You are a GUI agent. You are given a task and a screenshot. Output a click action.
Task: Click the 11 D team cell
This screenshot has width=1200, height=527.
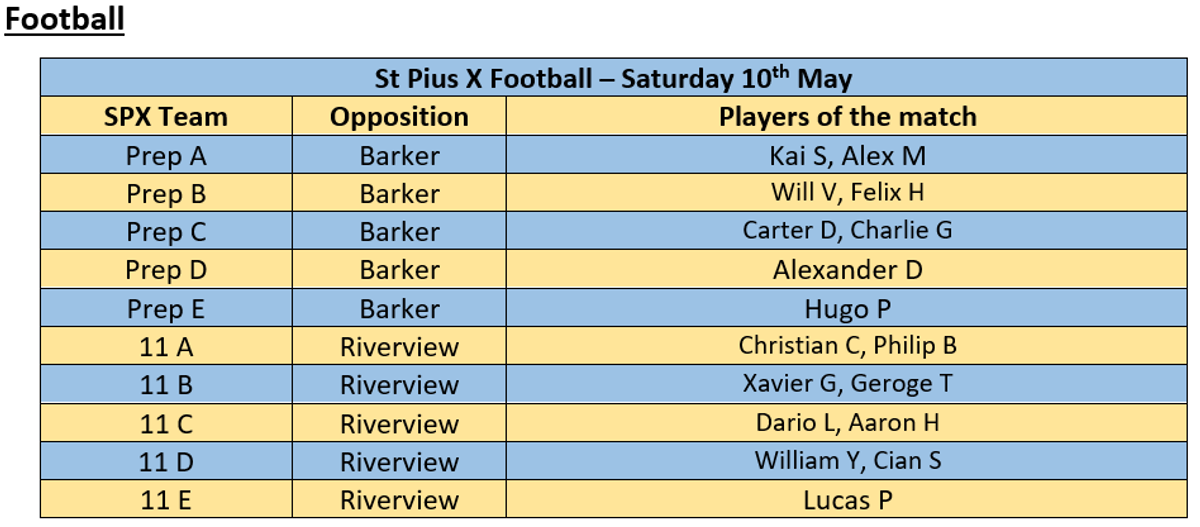pyautogui.click(x=166, y=462)
